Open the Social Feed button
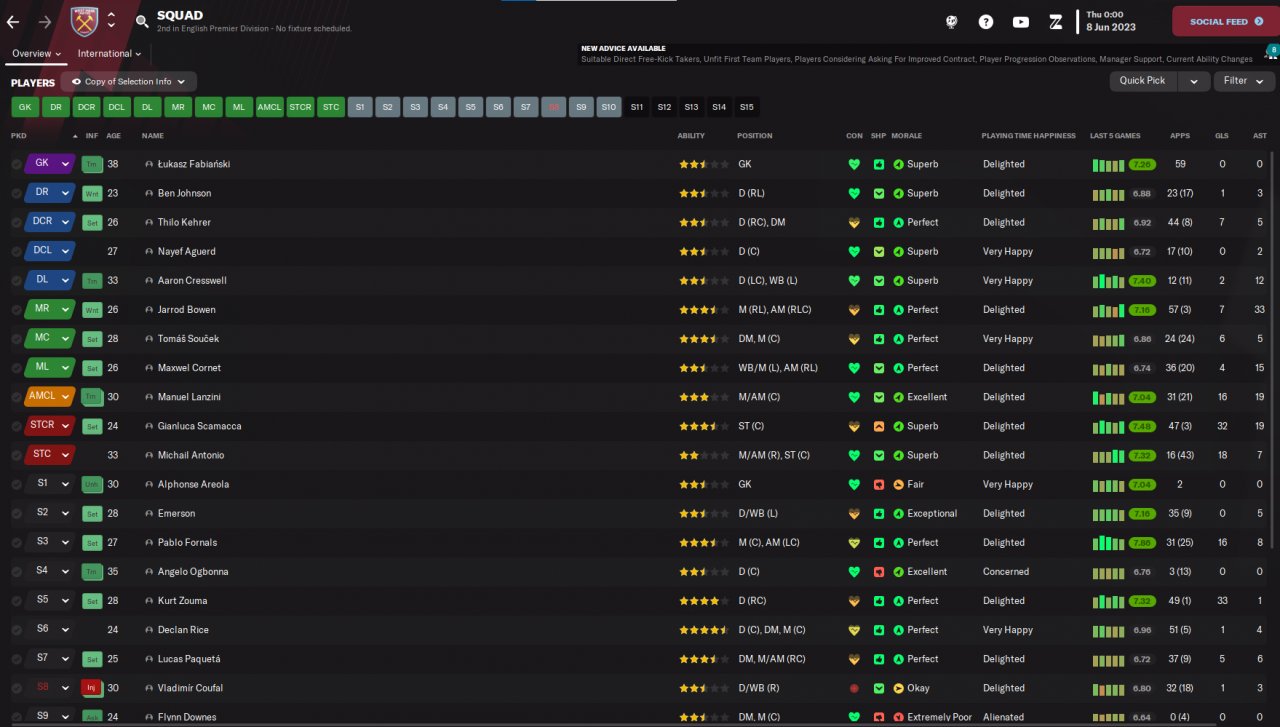1280x727 pixels. coord(1226,21)
